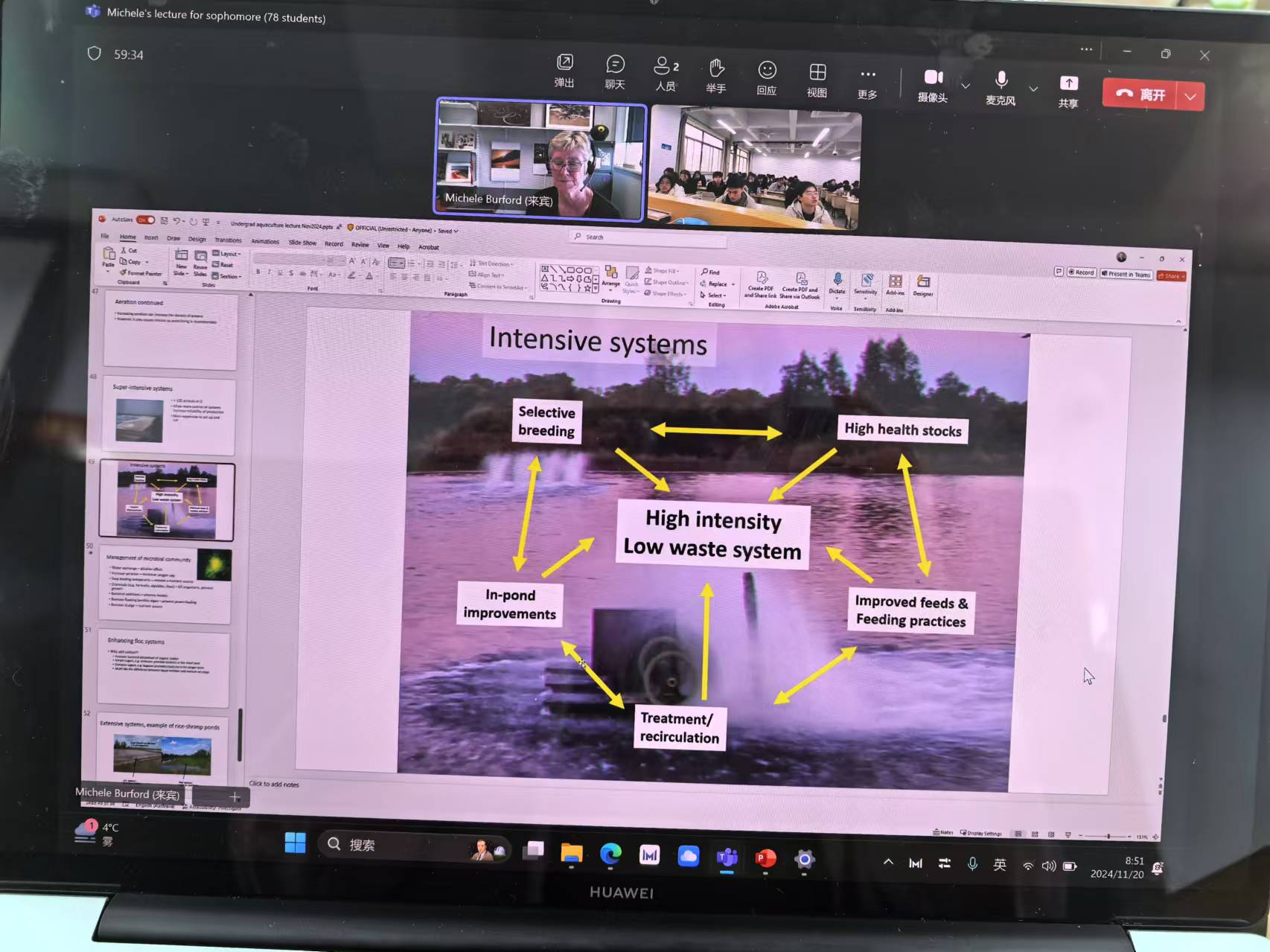Raise hand in the meeting
Viewport: 1270px width, 952px height.
tap(716, 75)
